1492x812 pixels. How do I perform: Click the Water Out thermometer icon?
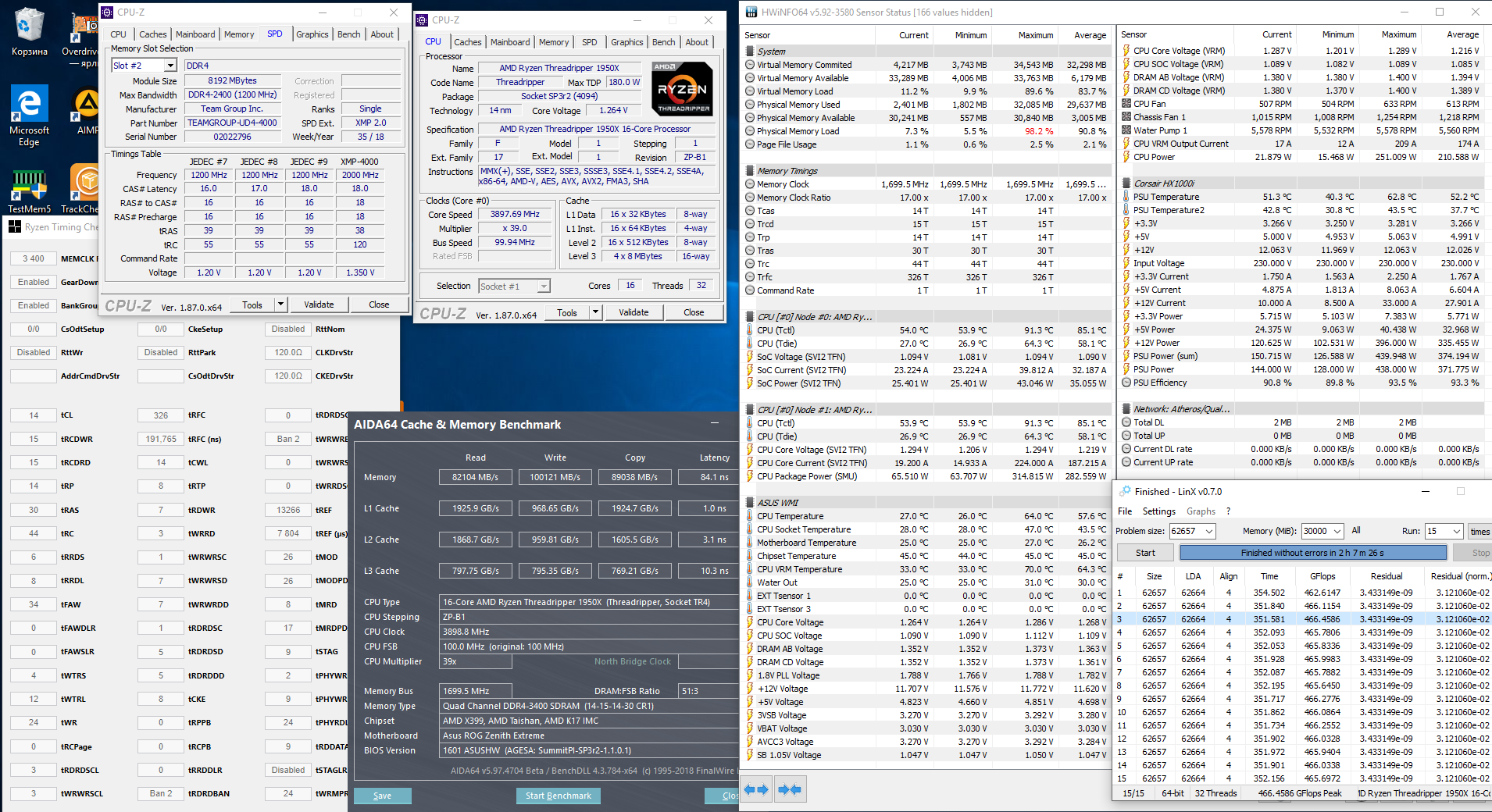[x=750, y=582]
